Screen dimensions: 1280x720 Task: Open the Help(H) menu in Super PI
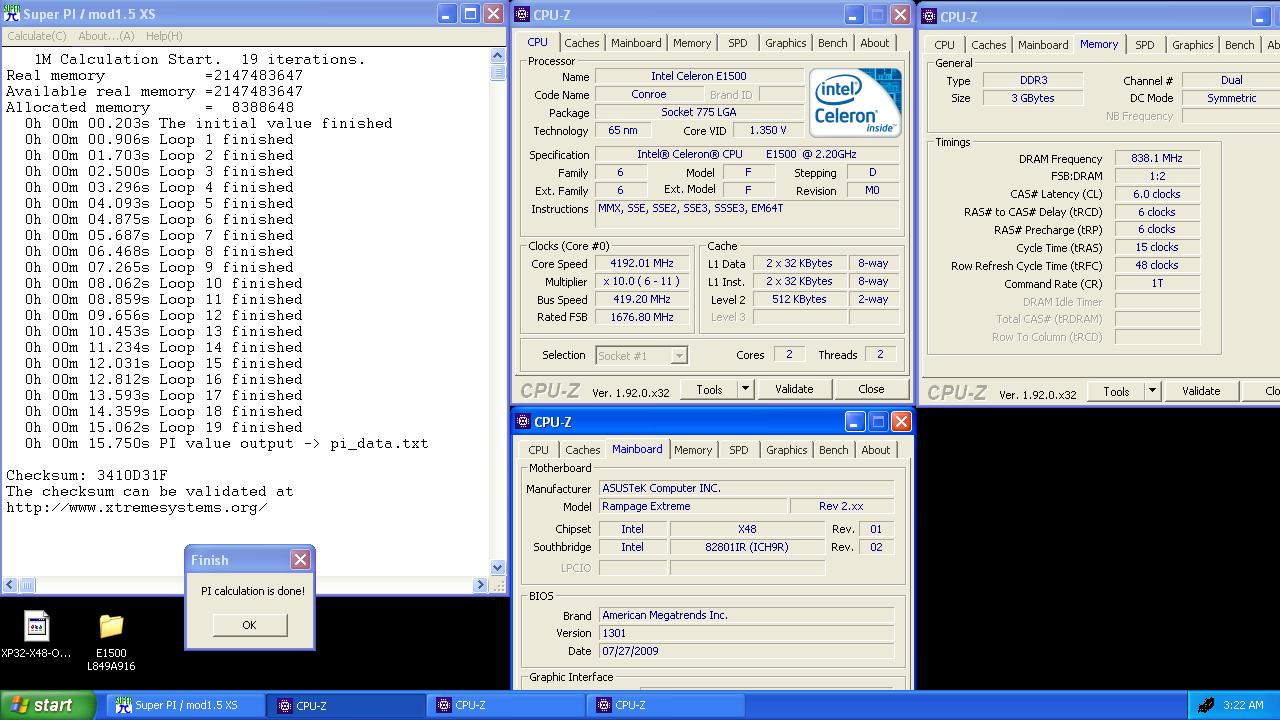[x=164, y=36]
